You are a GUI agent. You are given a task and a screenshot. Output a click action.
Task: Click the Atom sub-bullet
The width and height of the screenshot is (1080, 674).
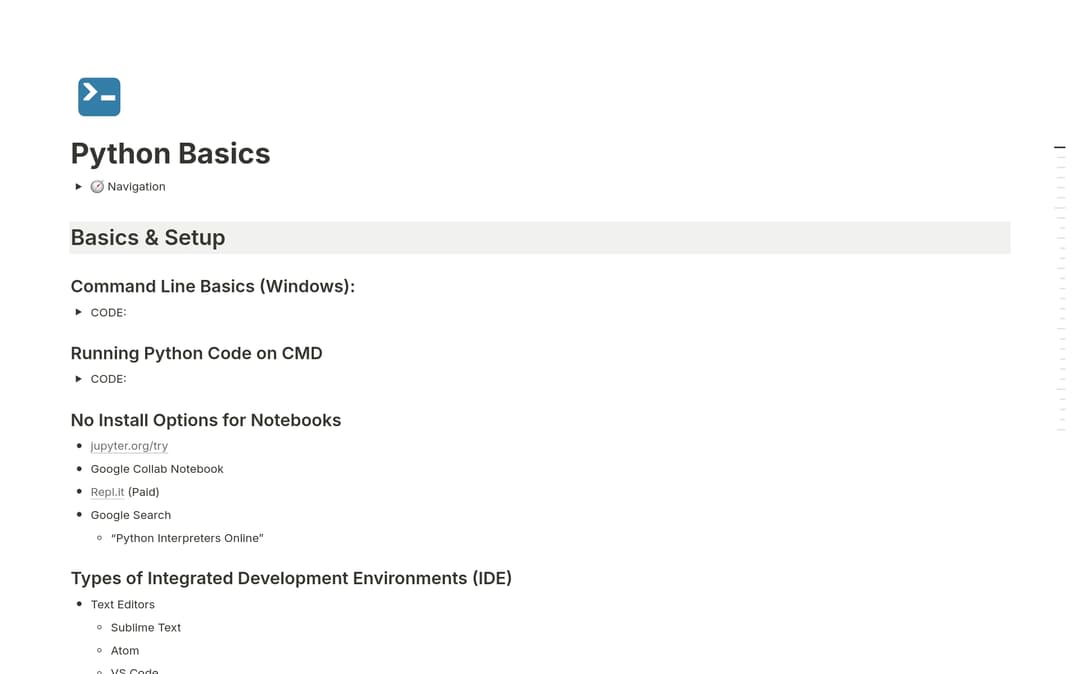[x=124, y=650]
